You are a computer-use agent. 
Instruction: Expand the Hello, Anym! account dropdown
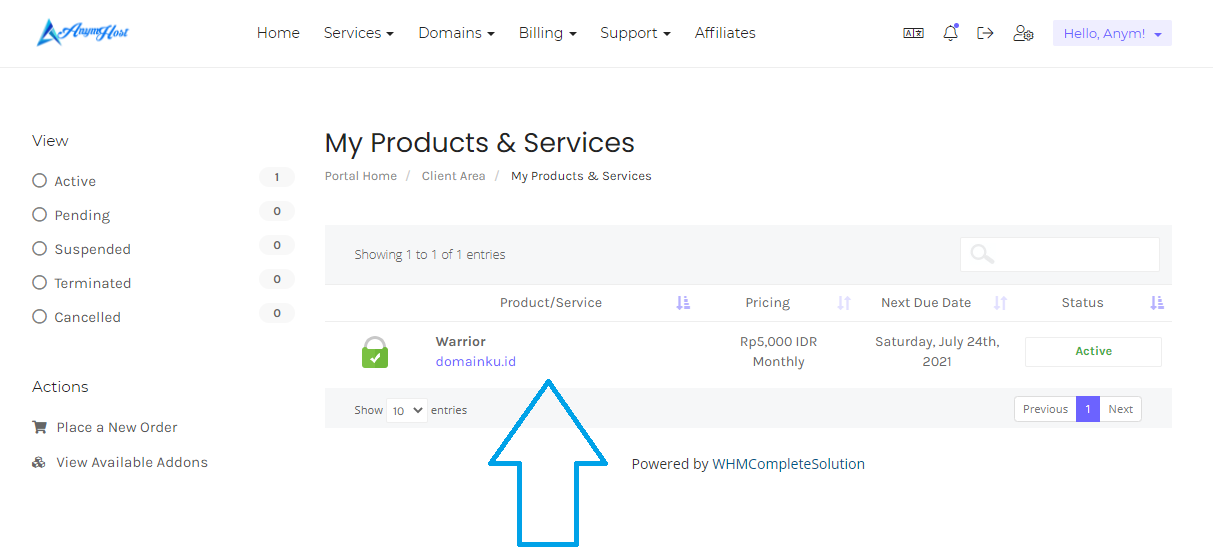pyautogui.click(x=1111, y=33)
